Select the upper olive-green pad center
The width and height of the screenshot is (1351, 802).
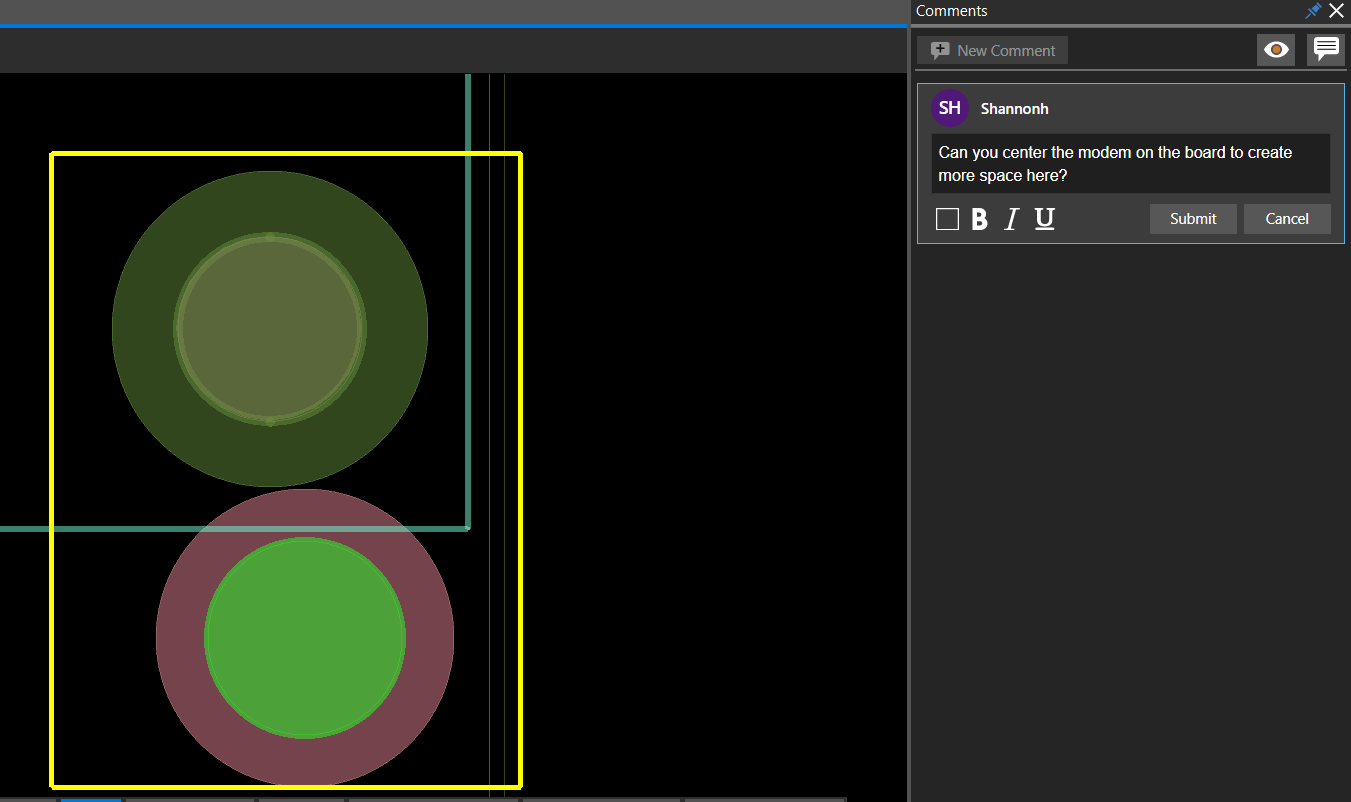tap(270, 328)
